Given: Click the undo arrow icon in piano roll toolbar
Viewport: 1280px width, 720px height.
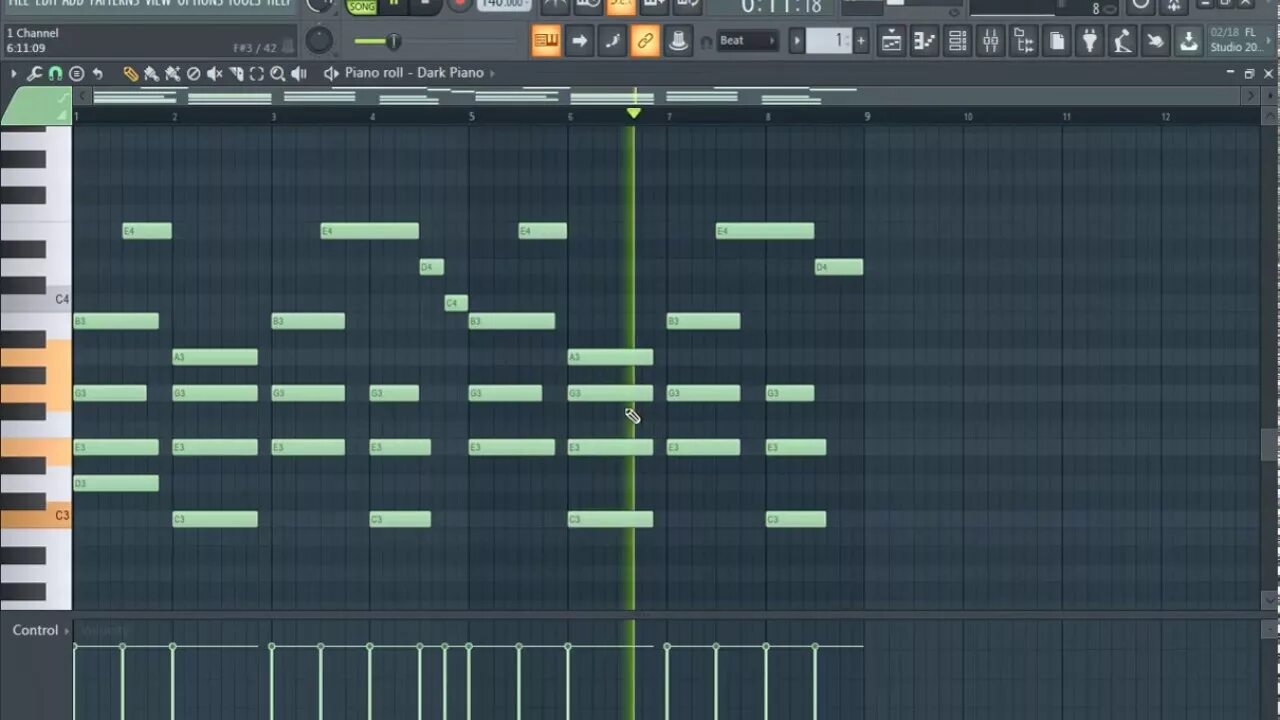Looking at the screenshot, I should pyautogui.click(x=97, y=73).
